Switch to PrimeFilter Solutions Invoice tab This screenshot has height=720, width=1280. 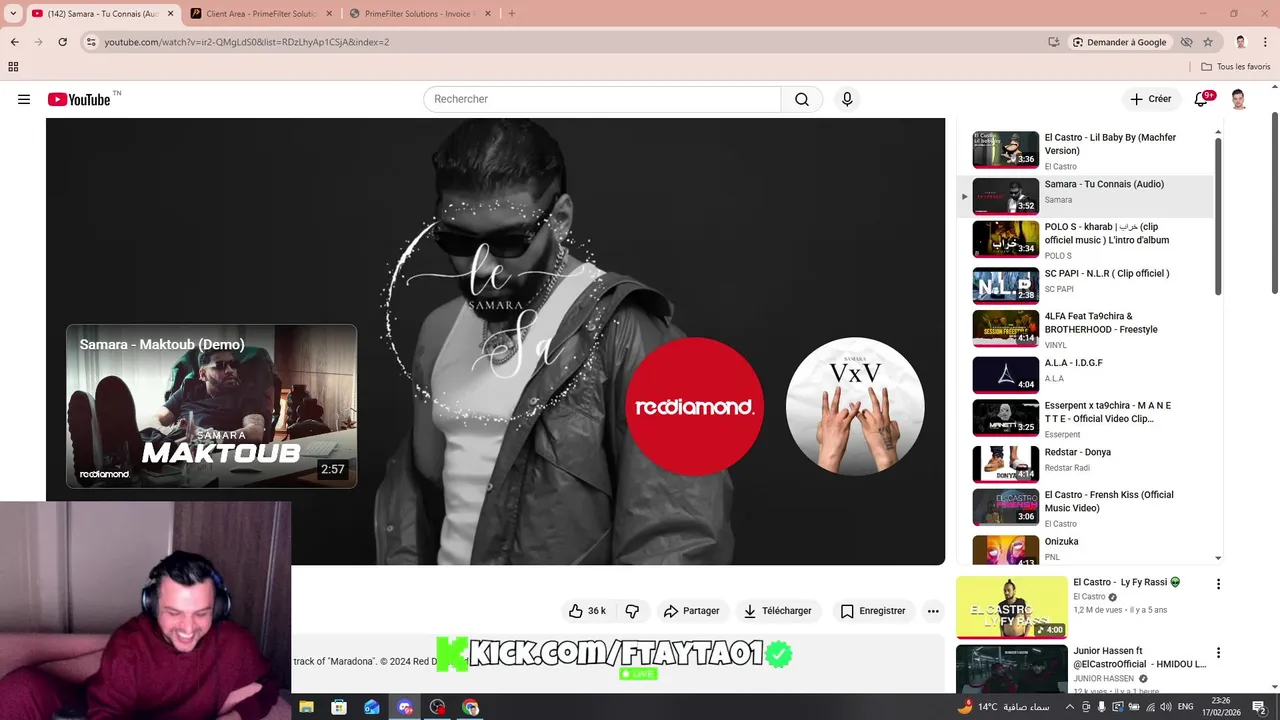420,14
